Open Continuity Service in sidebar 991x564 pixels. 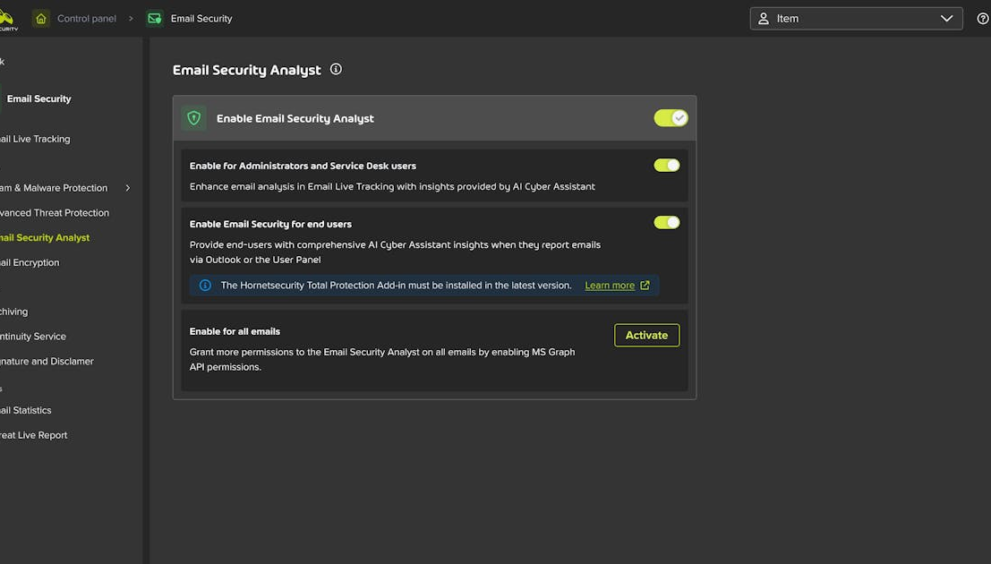(x=33, y=336)
